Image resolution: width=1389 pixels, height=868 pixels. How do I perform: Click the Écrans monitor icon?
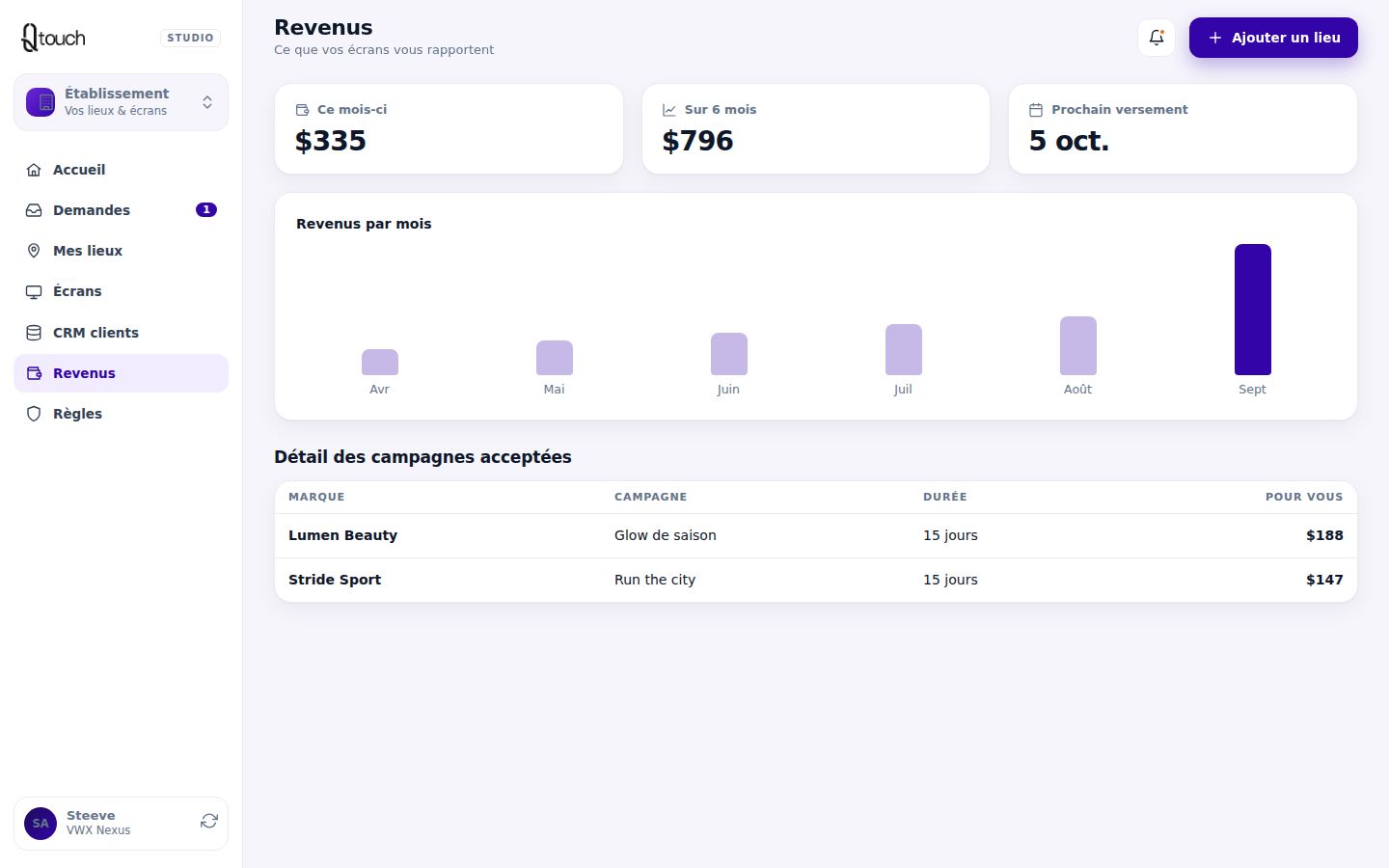(x=34, y=291)
